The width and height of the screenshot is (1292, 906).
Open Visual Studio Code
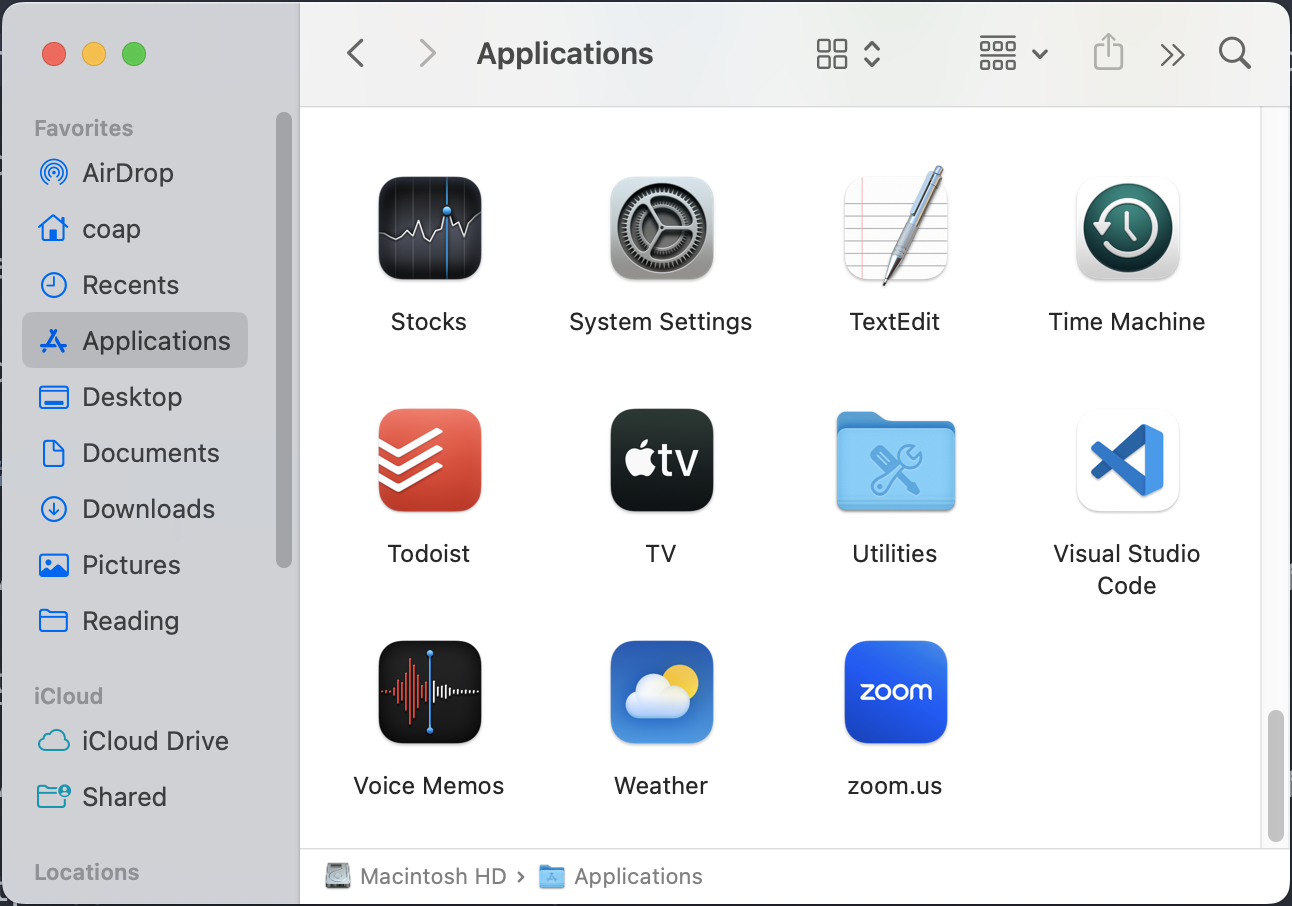[x=1127, y=461]
